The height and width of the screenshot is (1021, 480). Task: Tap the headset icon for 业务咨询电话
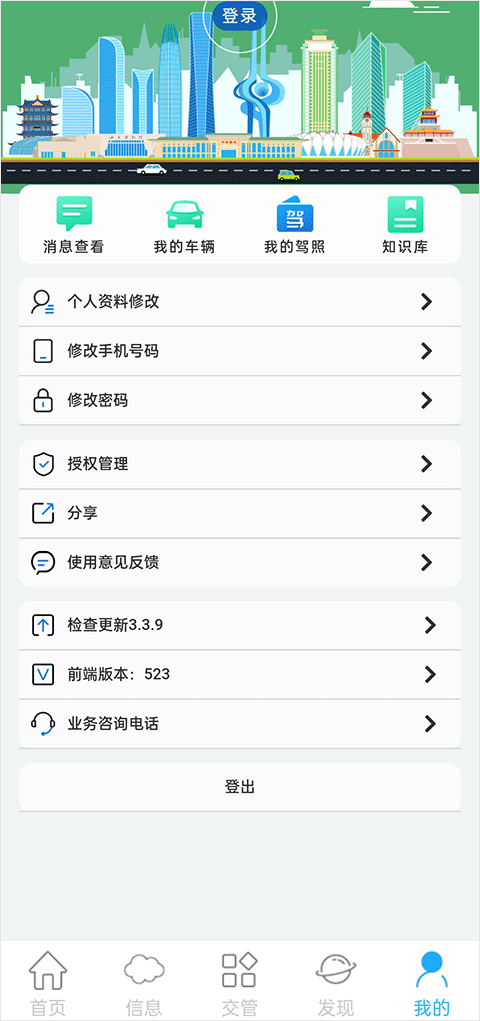[43, 723]
